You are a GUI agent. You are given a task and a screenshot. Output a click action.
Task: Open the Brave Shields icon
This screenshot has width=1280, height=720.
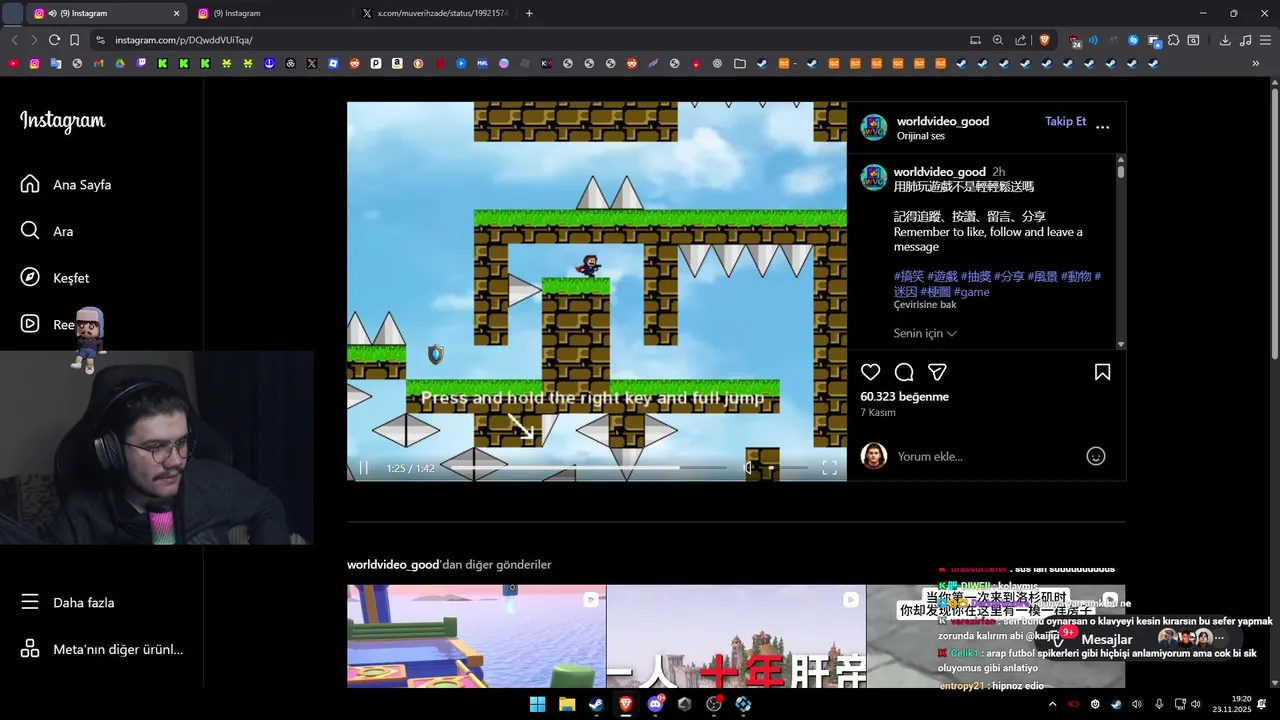[1045, 40]
